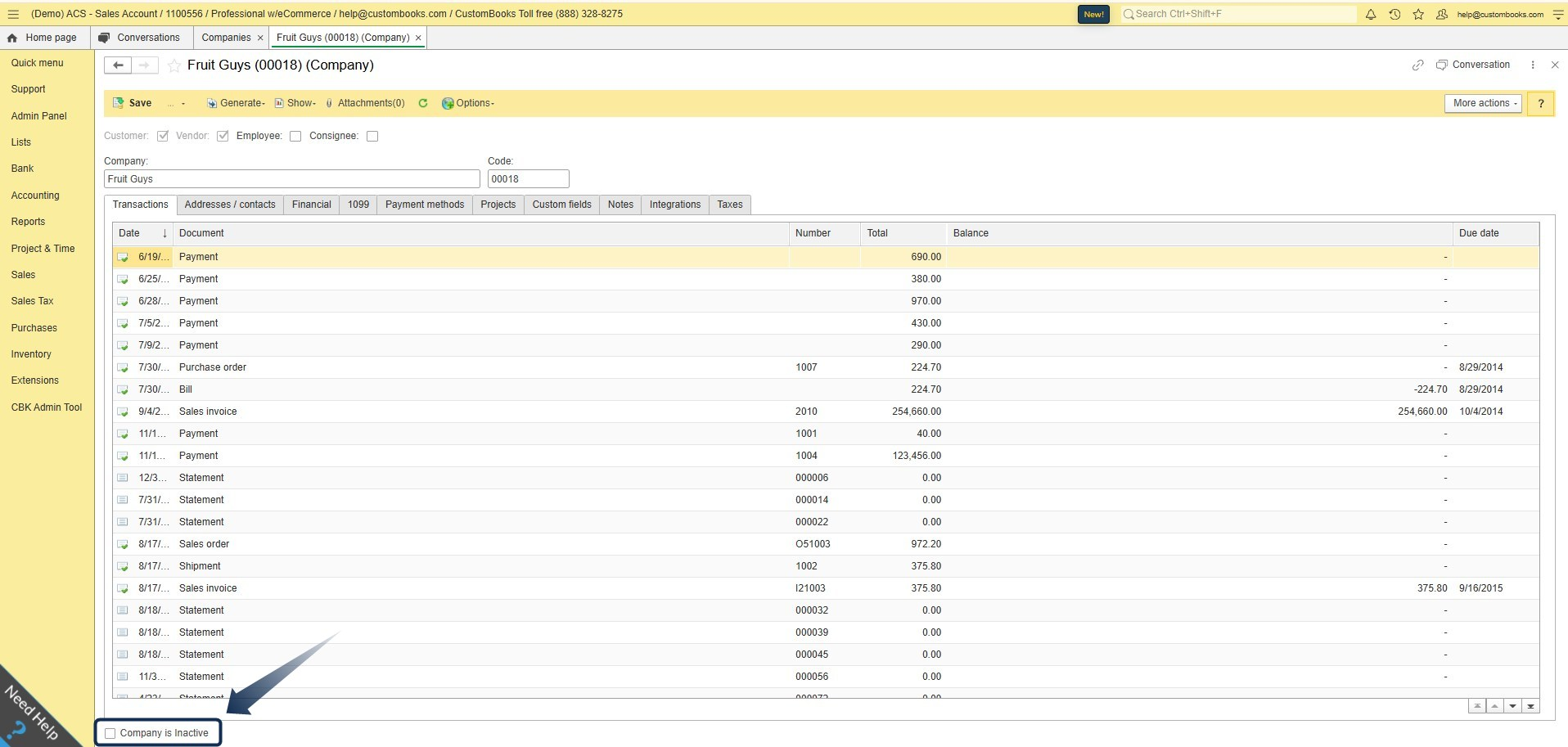Click icon of Shipment 1002 row
1568x747 pixels.
[x=123, y=567]
